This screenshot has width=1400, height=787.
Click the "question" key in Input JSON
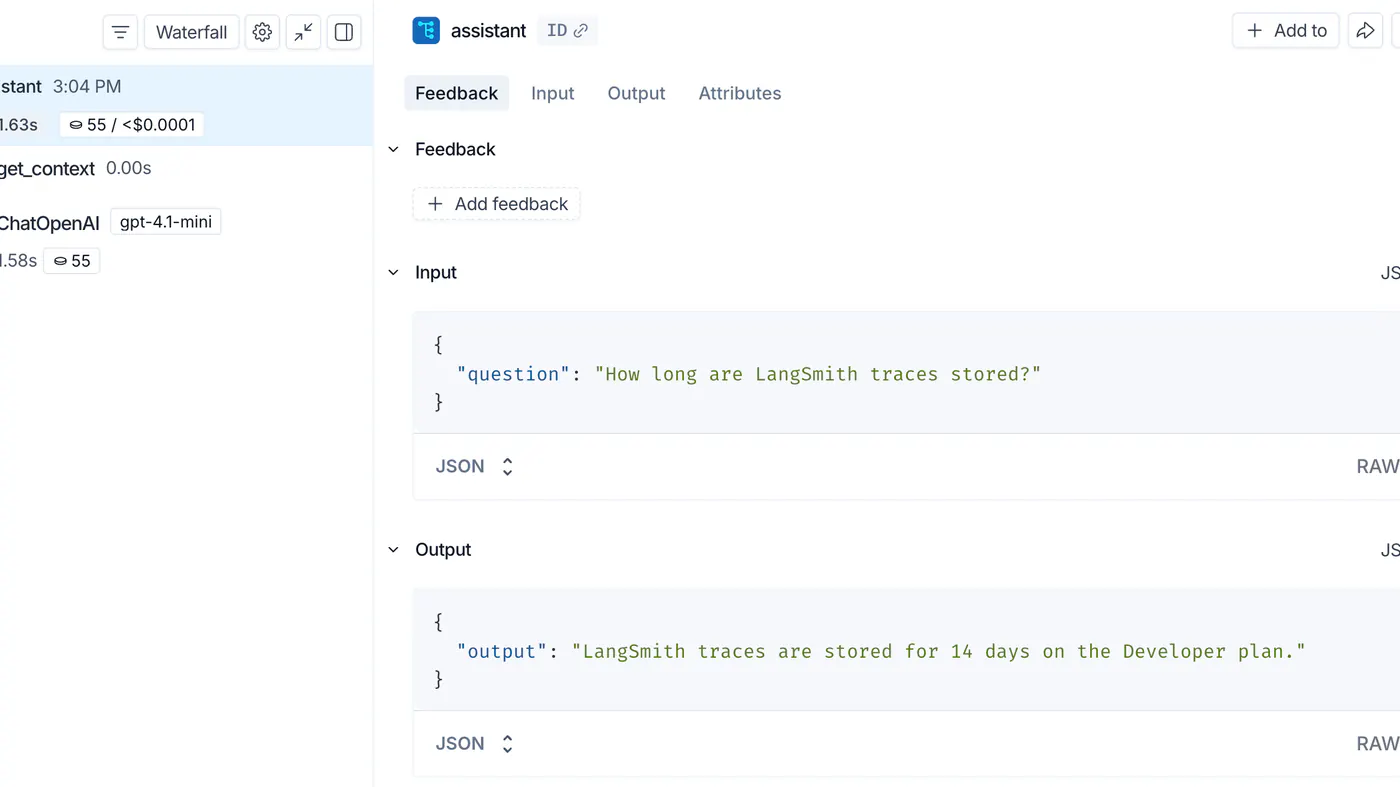(514, 374)
